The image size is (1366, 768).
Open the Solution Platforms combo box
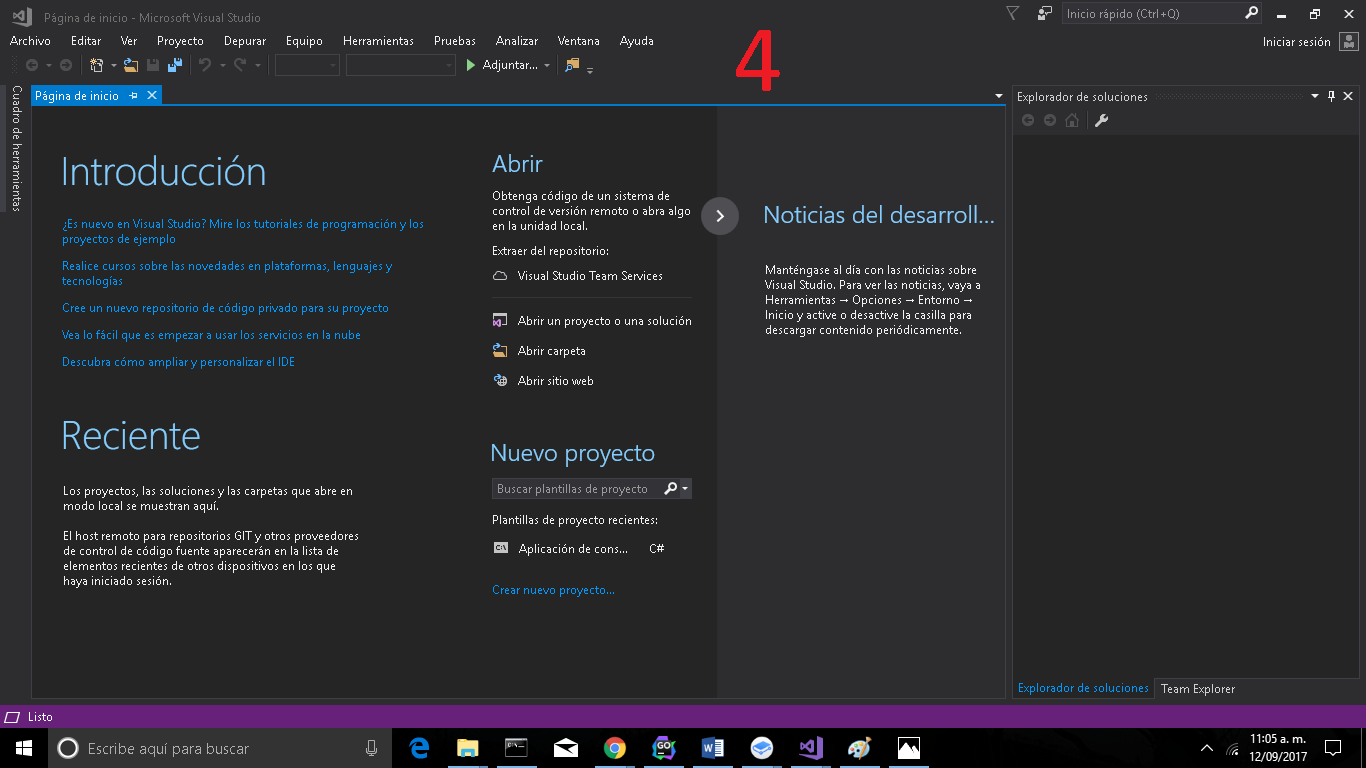pos(401,65)
